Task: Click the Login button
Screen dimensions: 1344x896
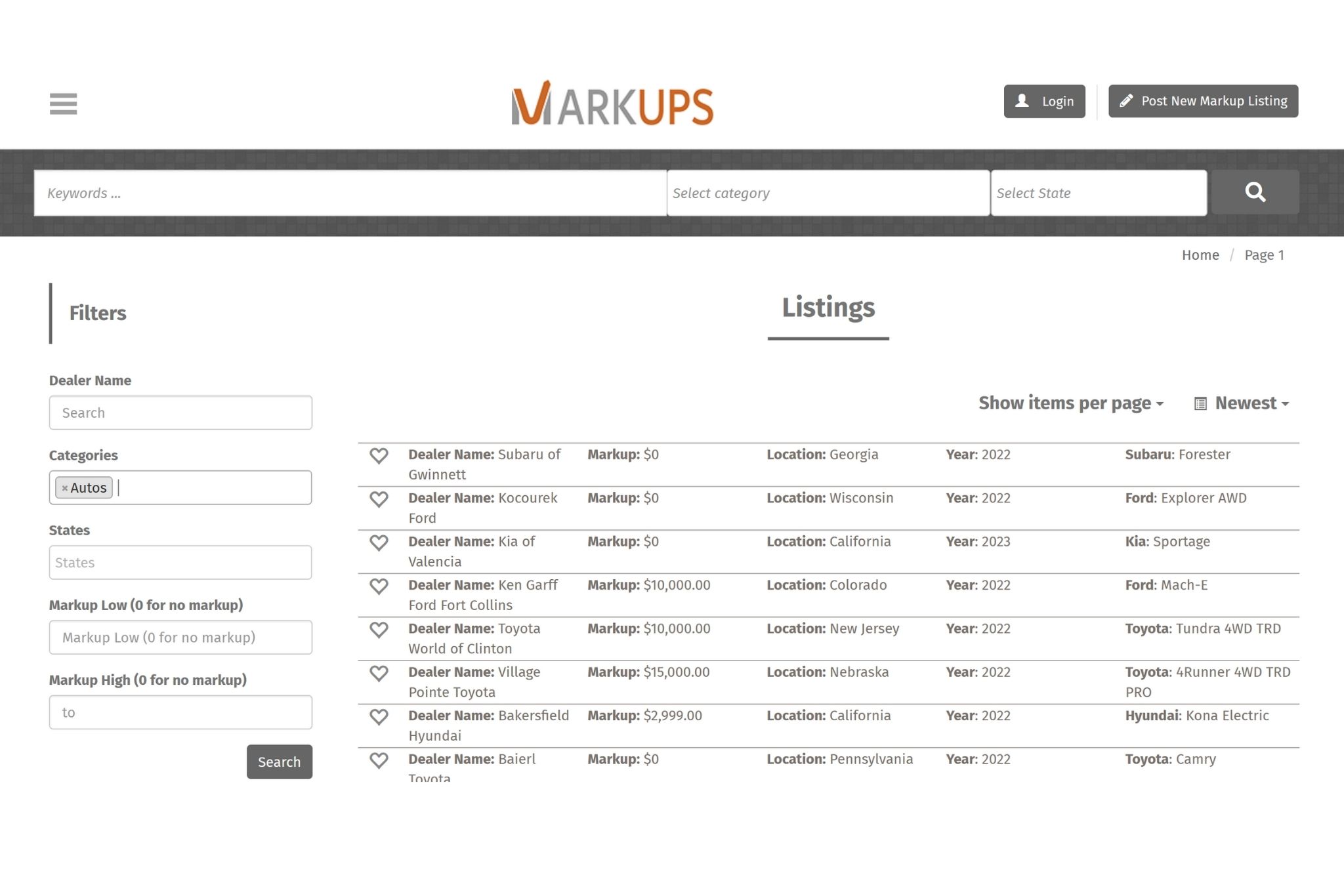Action: tap(1044, 101)
